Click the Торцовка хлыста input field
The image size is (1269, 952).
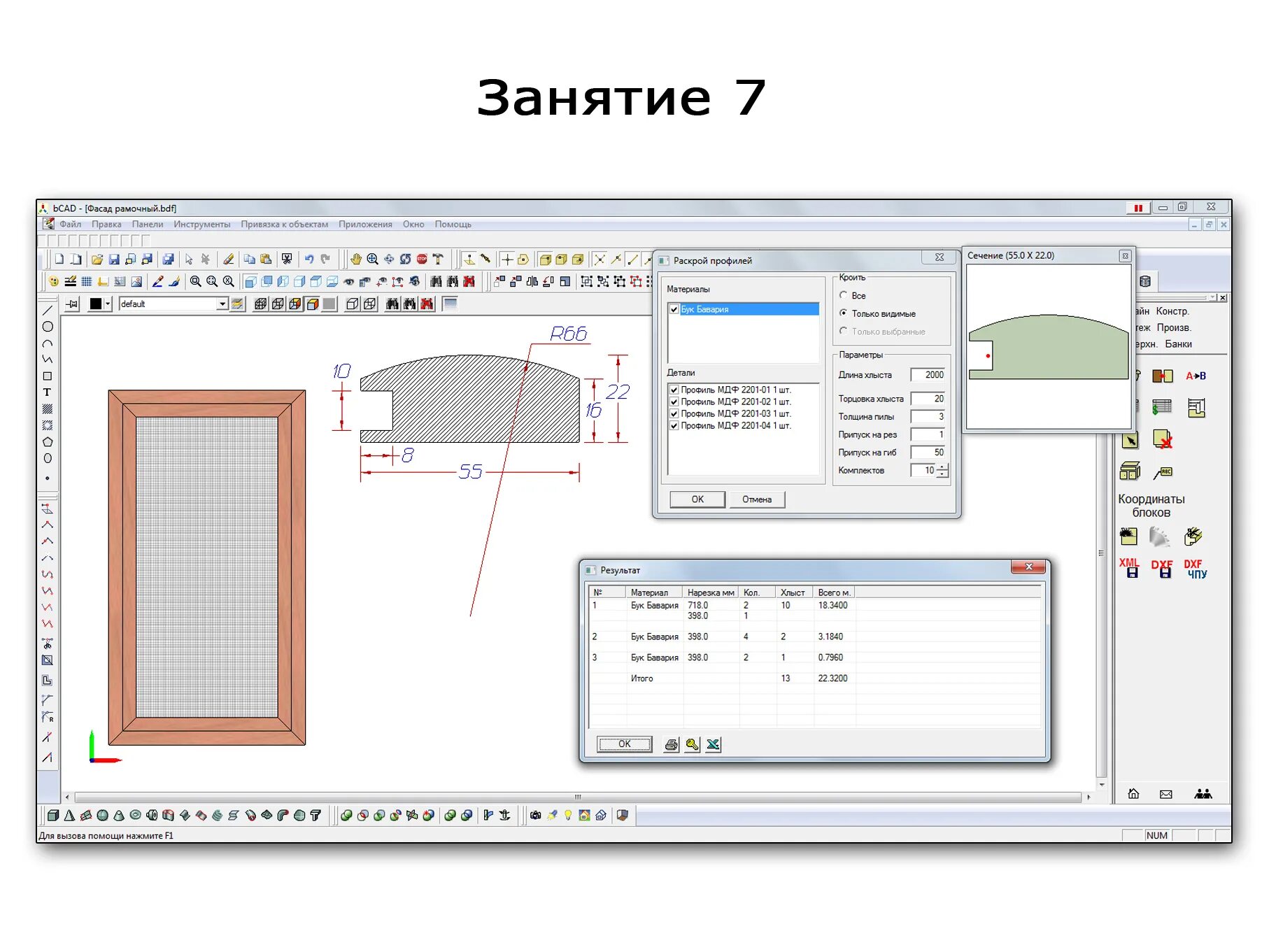click(928, 399)
